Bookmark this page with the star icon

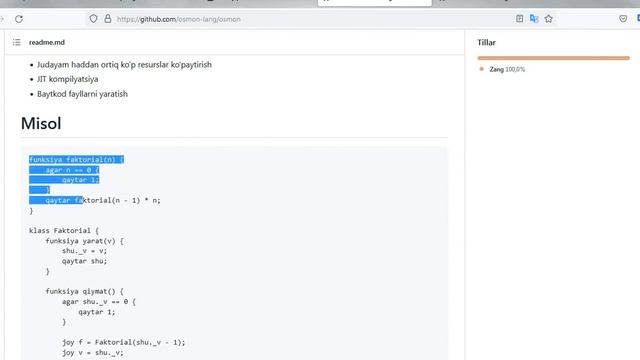coord(549,19)
